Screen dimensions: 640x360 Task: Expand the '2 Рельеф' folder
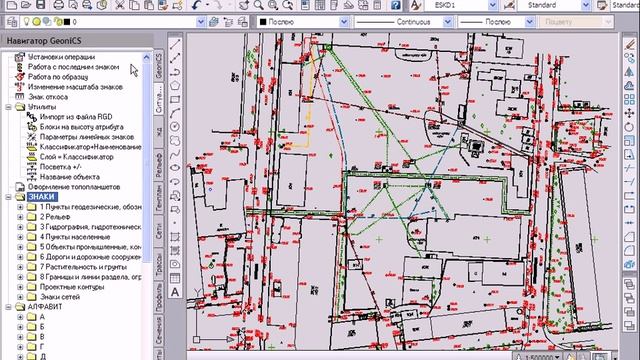click(20, 217)
